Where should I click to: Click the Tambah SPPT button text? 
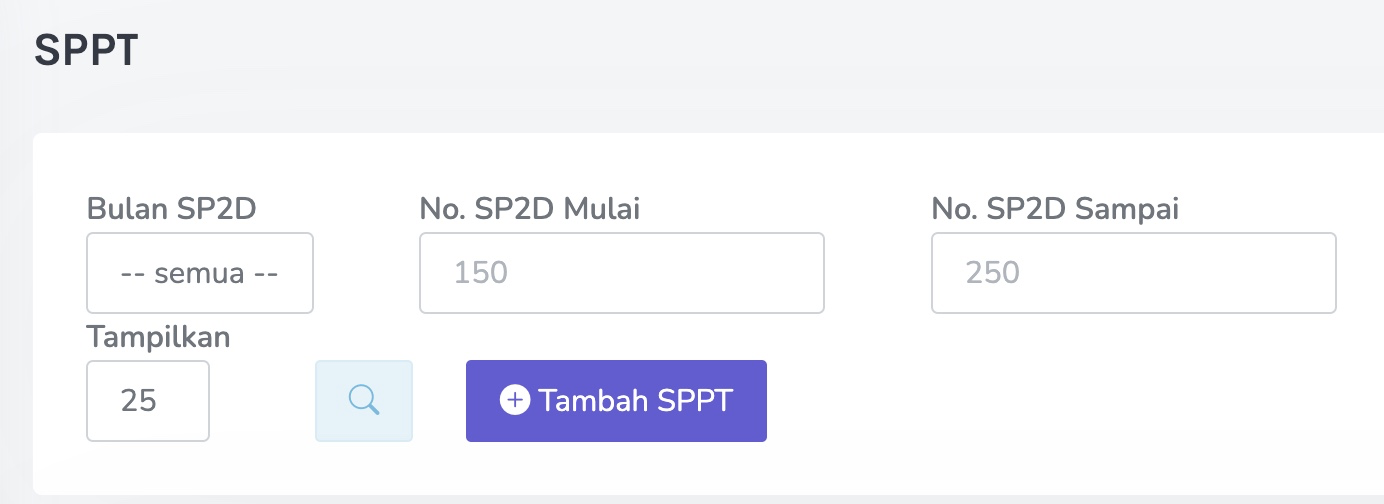click(636, 401)
